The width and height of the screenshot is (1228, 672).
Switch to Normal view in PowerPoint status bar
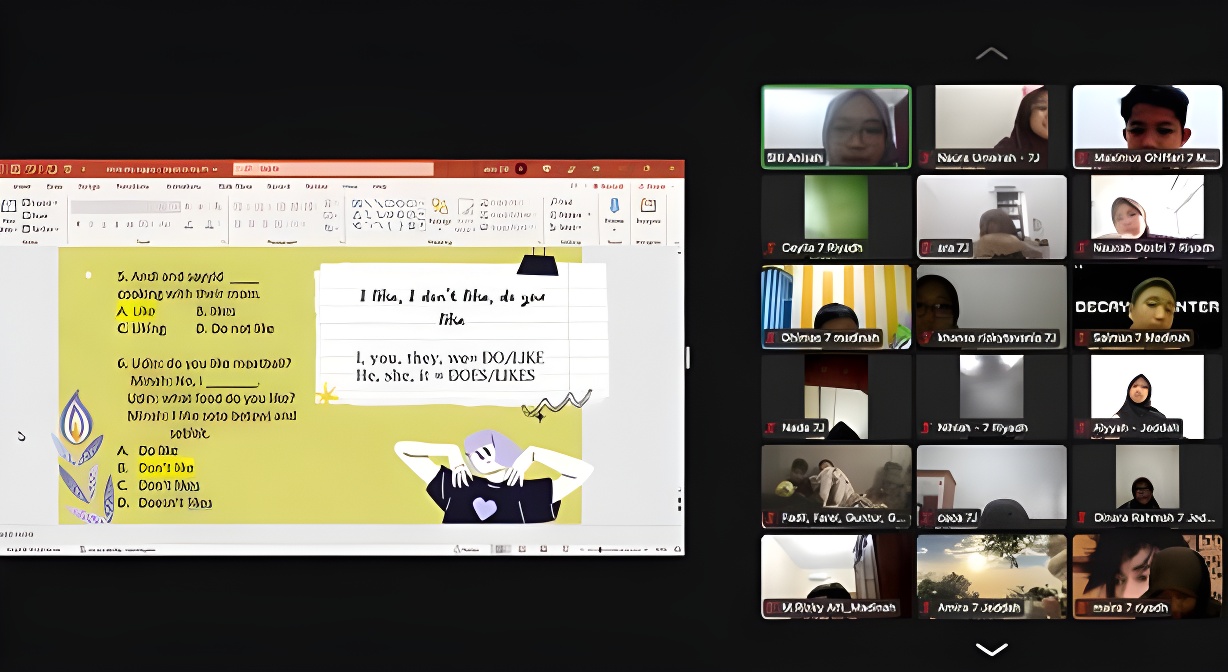coord(503,549)
